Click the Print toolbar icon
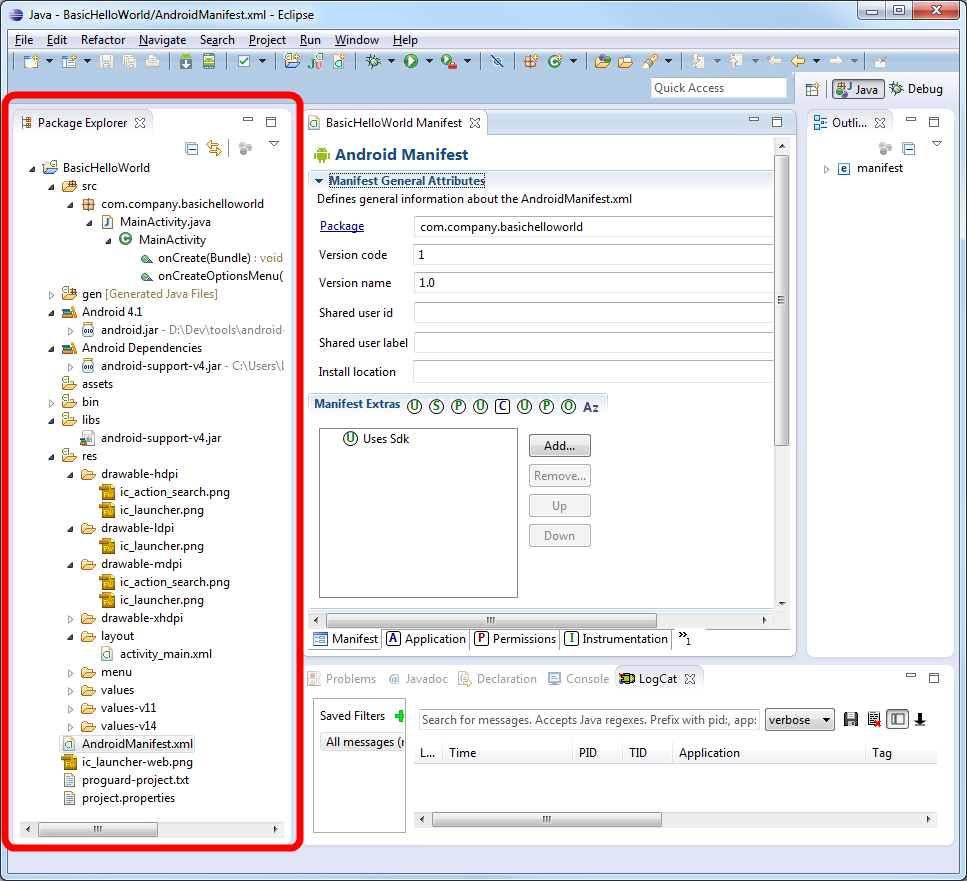This screenshot has width=967, height=881. 152,61
